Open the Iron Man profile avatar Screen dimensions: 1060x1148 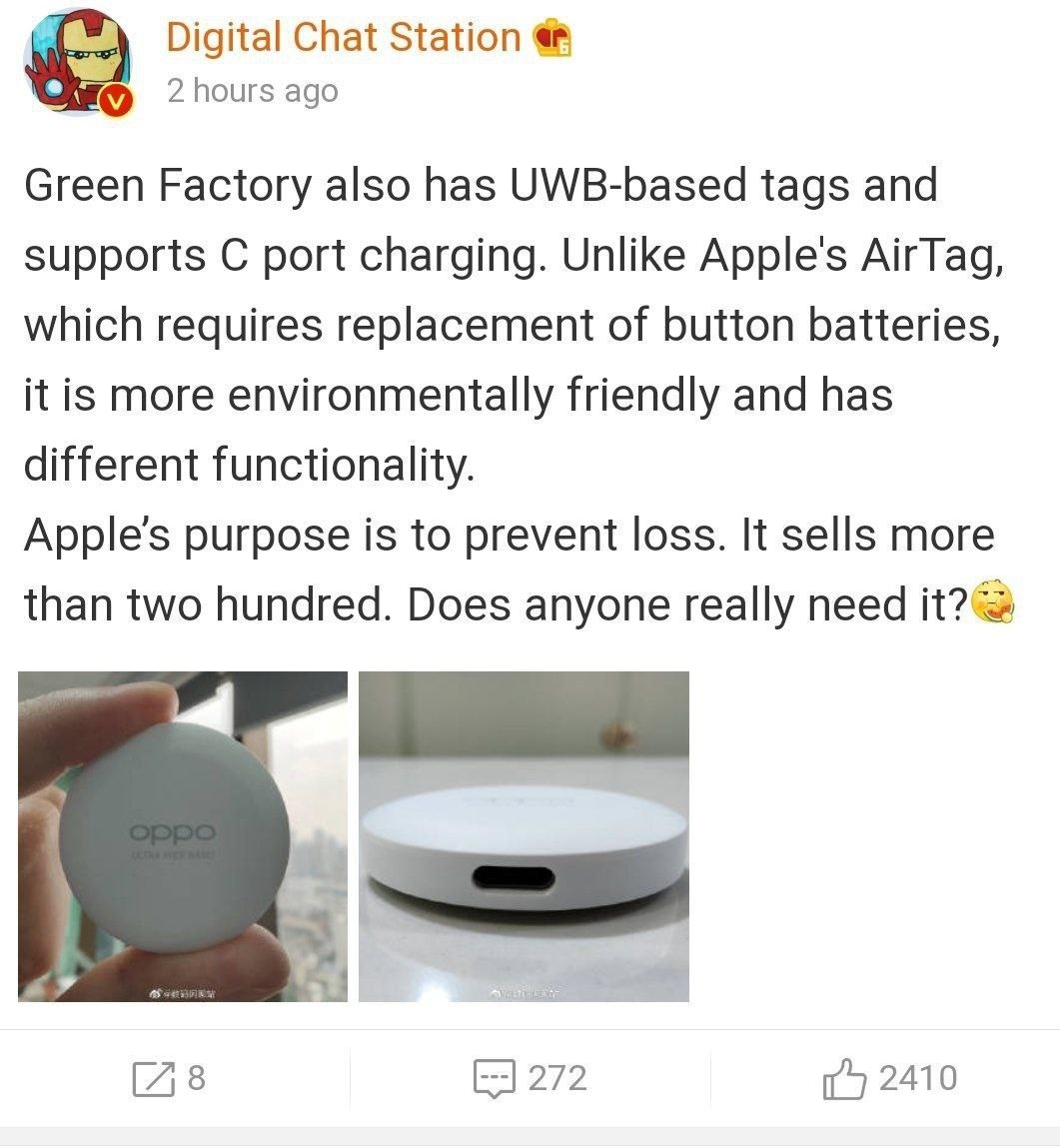tap(78, 62)
